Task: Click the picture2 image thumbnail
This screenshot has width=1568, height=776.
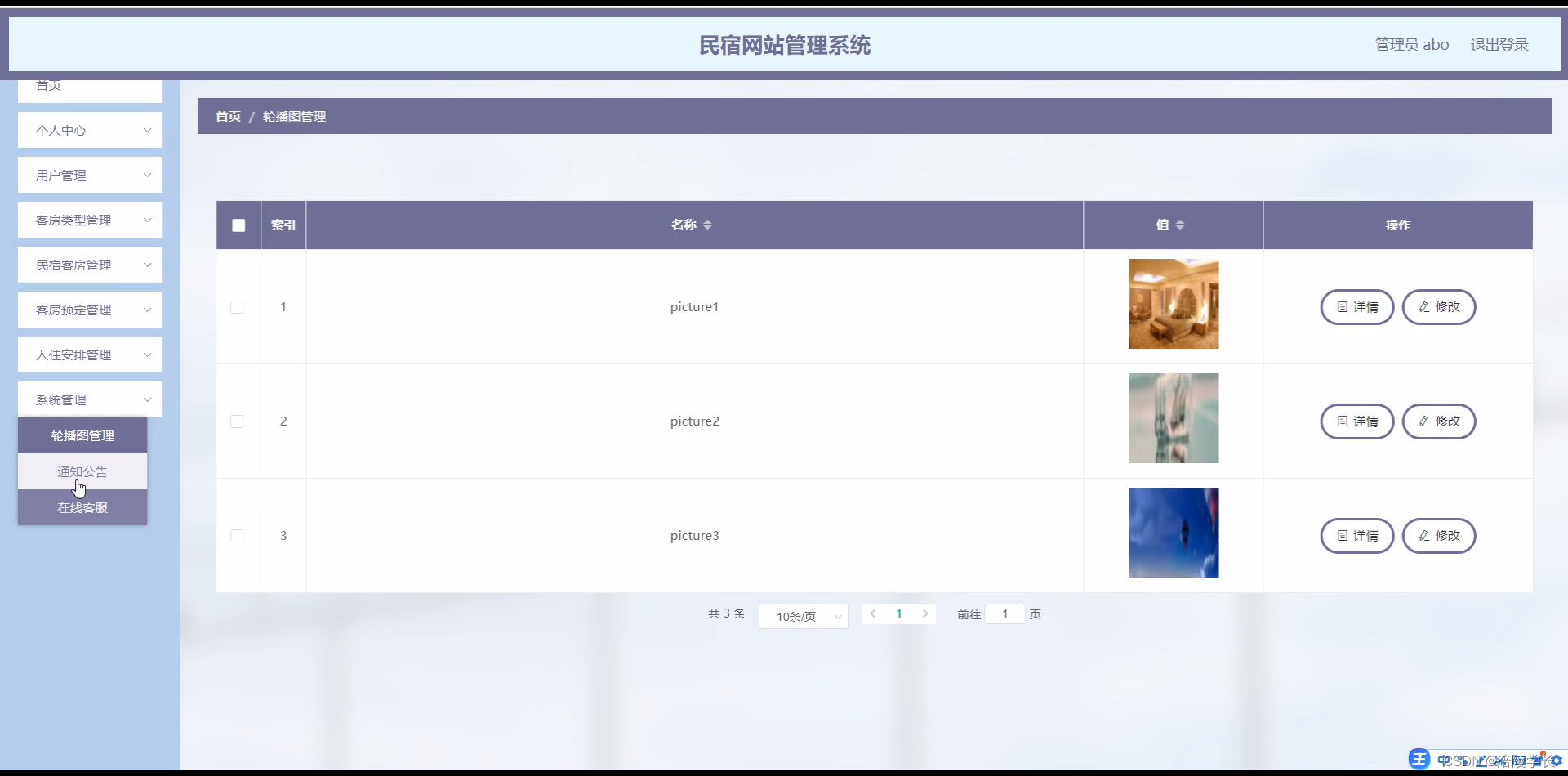Action: click(1174, 417)
